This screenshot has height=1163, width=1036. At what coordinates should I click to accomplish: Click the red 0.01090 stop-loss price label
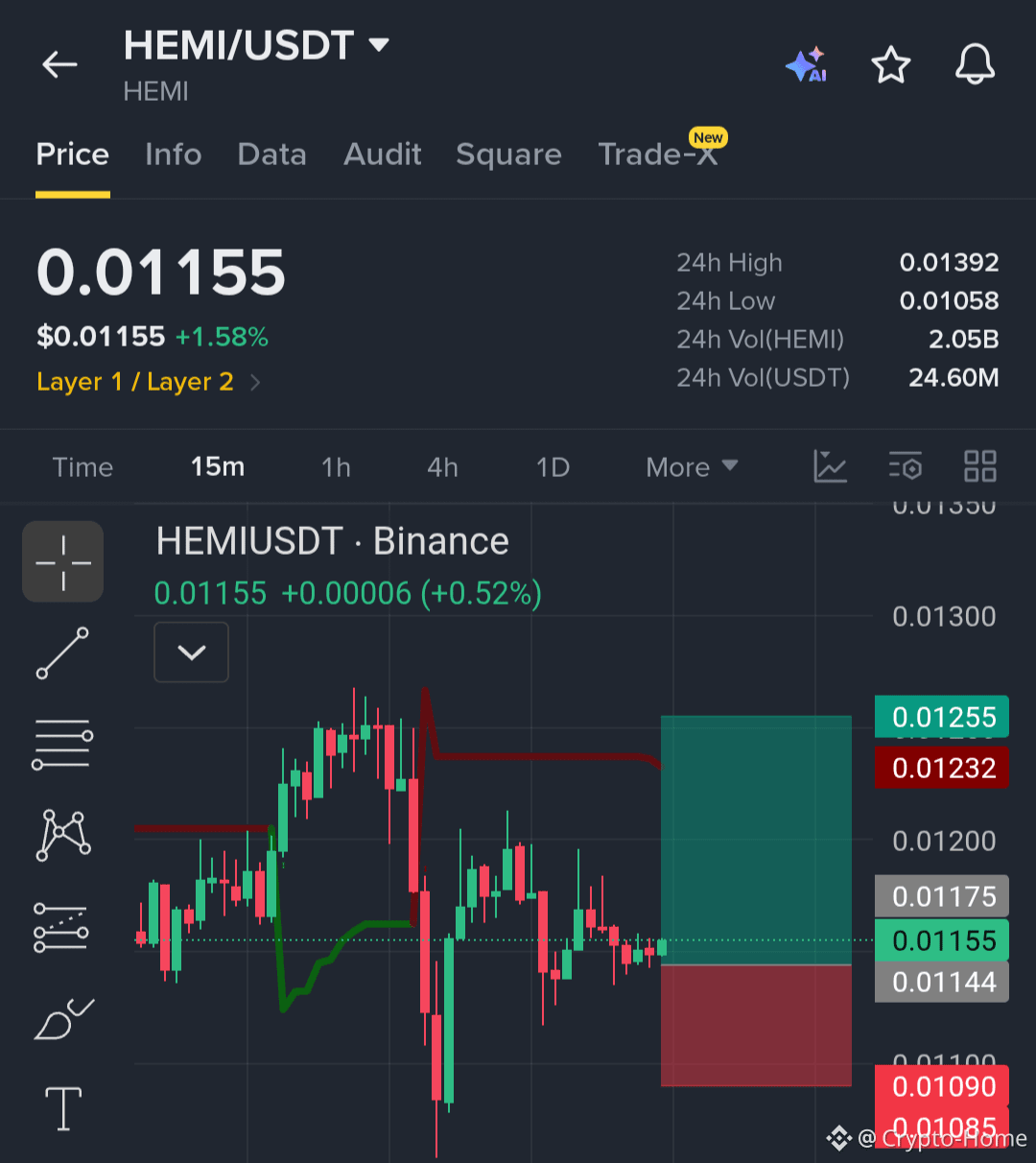[x=942, y=1086]
